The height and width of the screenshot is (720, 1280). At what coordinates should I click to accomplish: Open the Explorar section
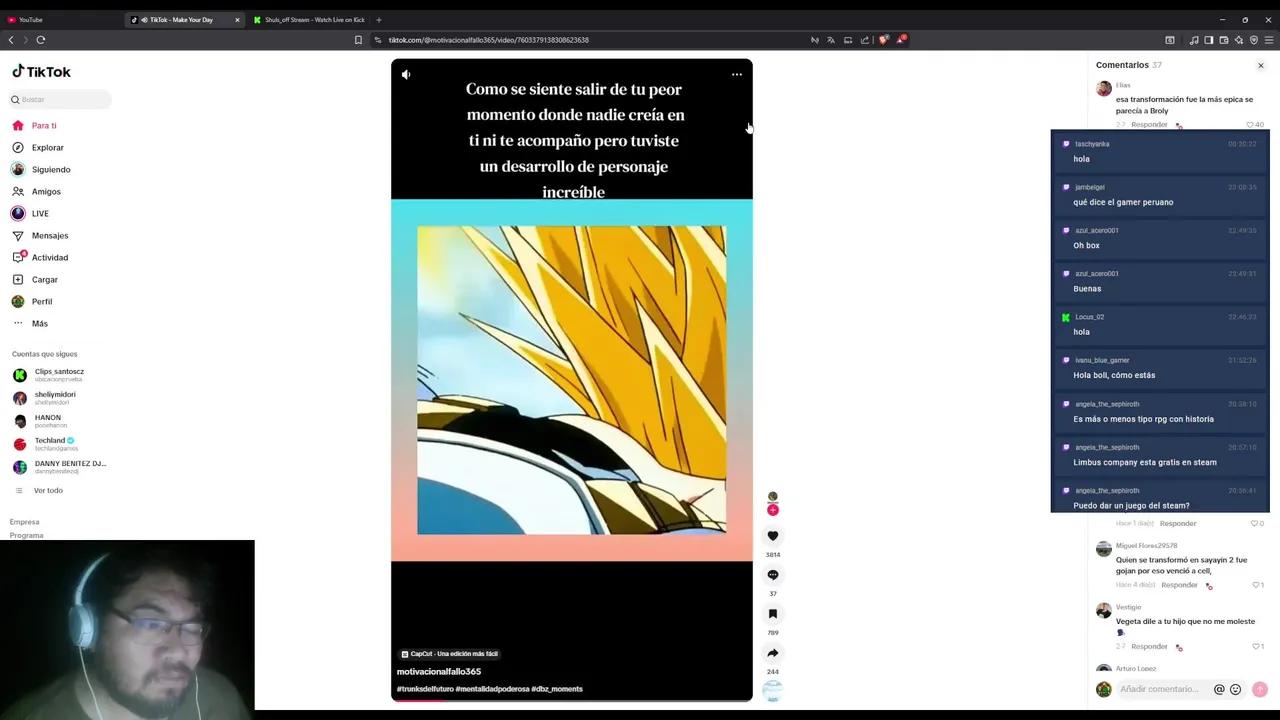click(38, 148)
